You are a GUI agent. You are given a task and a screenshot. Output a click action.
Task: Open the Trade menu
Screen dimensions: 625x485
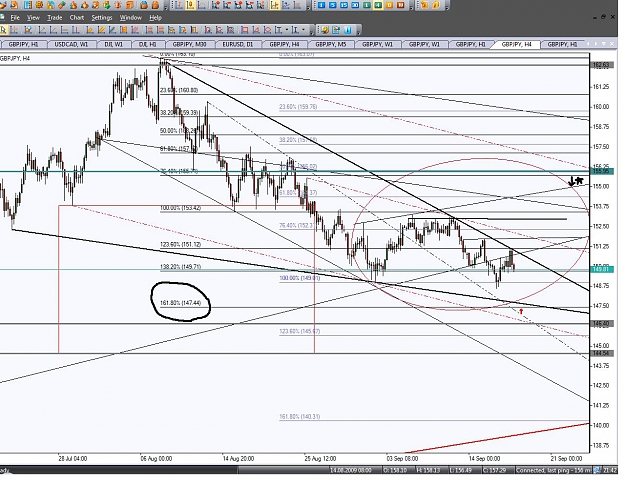55,18
